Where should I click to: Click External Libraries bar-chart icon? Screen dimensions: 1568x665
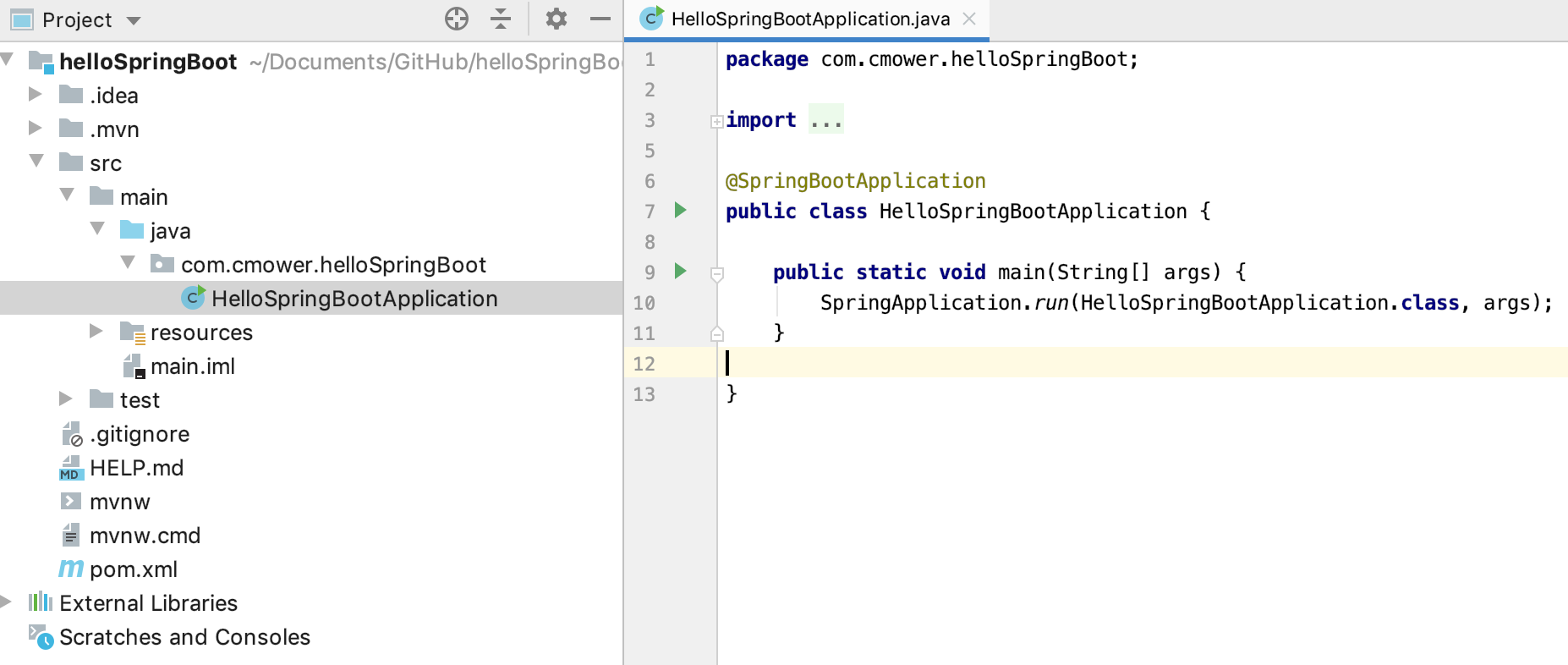click(41, 602)
